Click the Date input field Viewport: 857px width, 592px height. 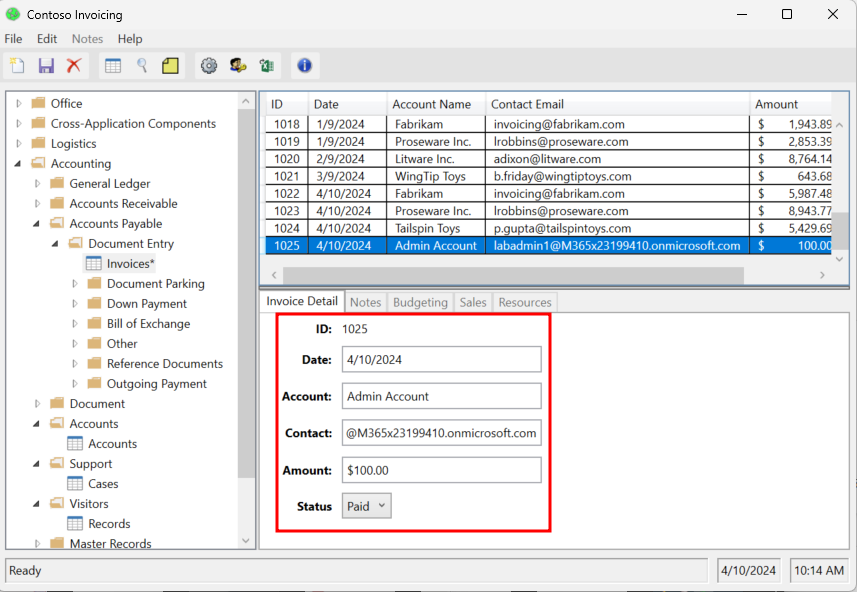pos(442,359)
